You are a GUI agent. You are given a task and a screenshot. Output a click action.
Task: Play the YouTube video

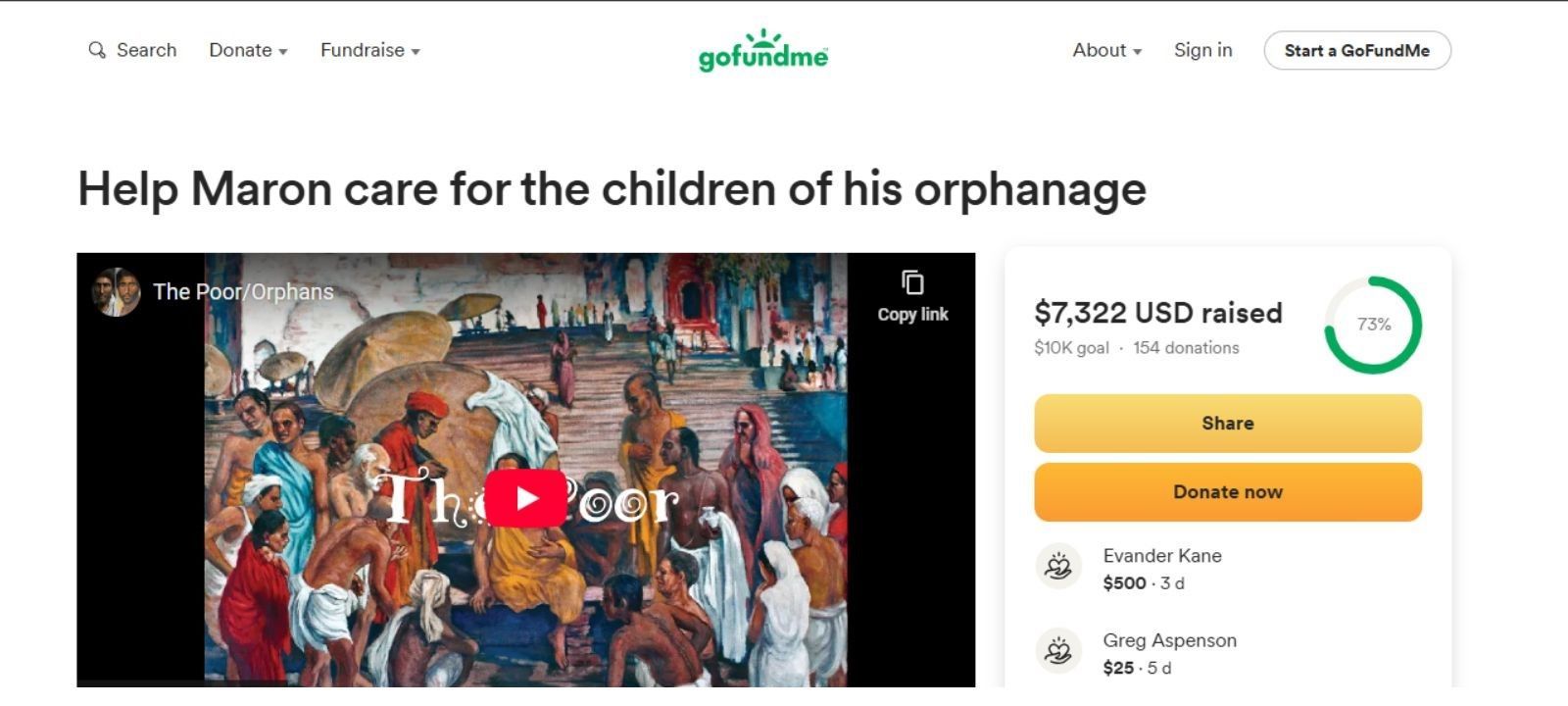[525, 499]
